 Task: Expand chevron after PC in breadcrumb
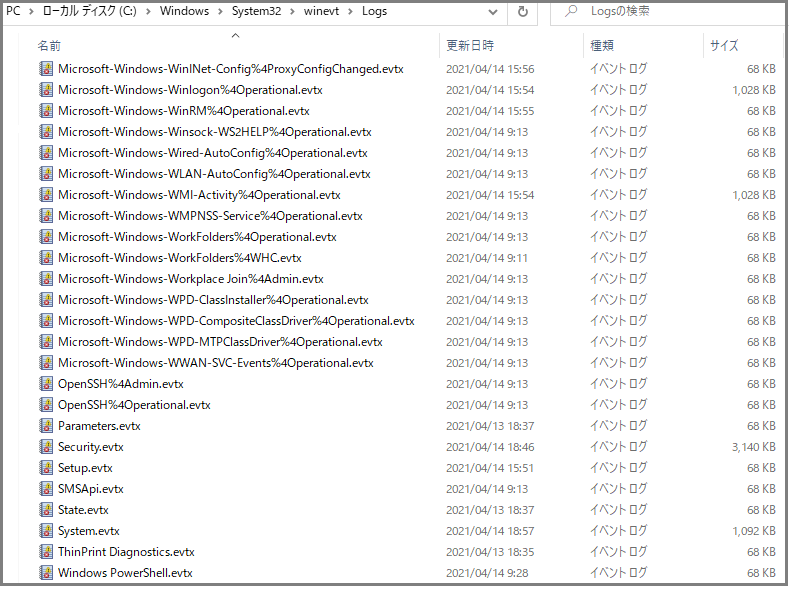(31, 12)
